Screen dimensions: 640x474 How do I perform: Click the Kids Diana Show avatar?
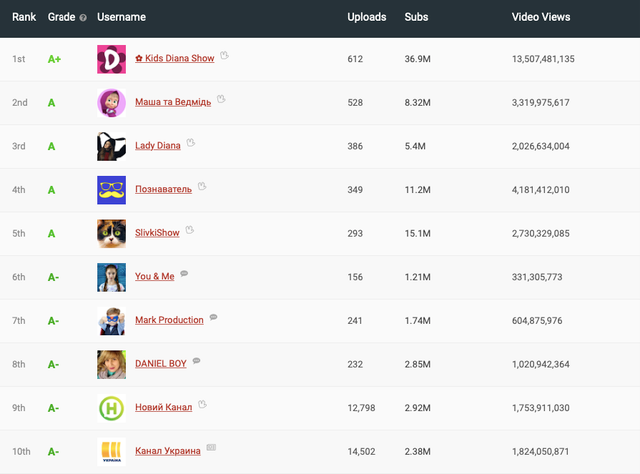111,60
